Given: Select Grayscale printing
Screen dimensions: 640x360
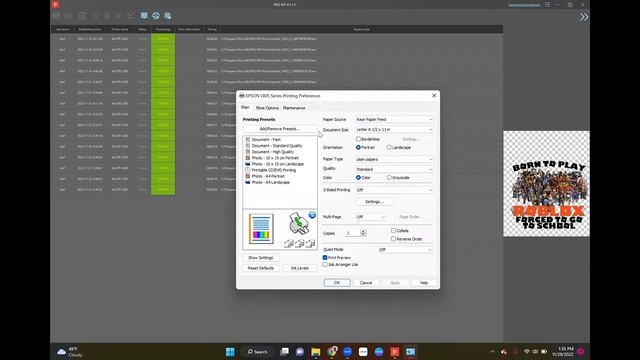Looking at the screenshot, I should (389, 178).
